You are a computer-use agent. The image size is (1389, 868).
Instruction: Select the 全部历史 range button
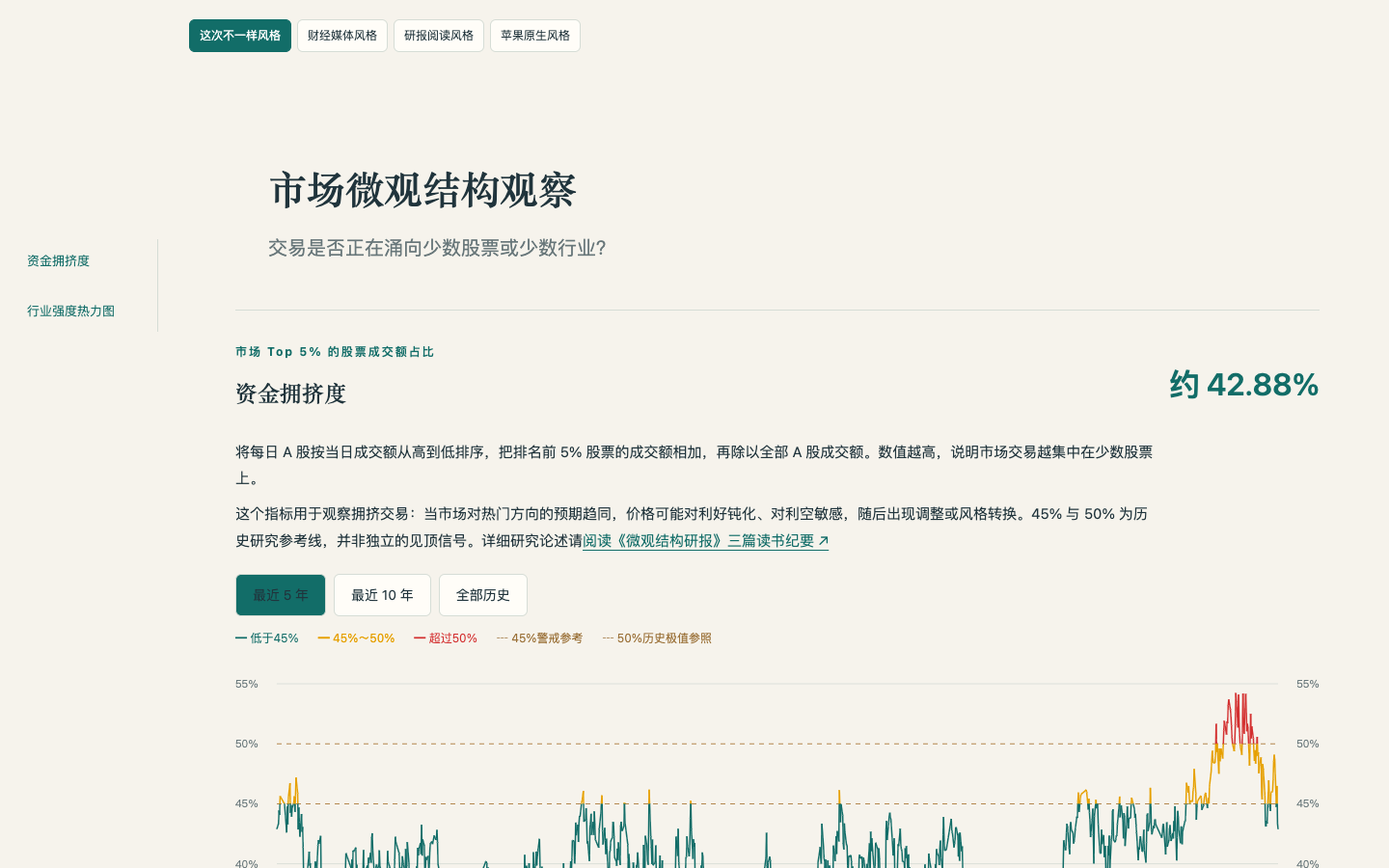point(483,595)
